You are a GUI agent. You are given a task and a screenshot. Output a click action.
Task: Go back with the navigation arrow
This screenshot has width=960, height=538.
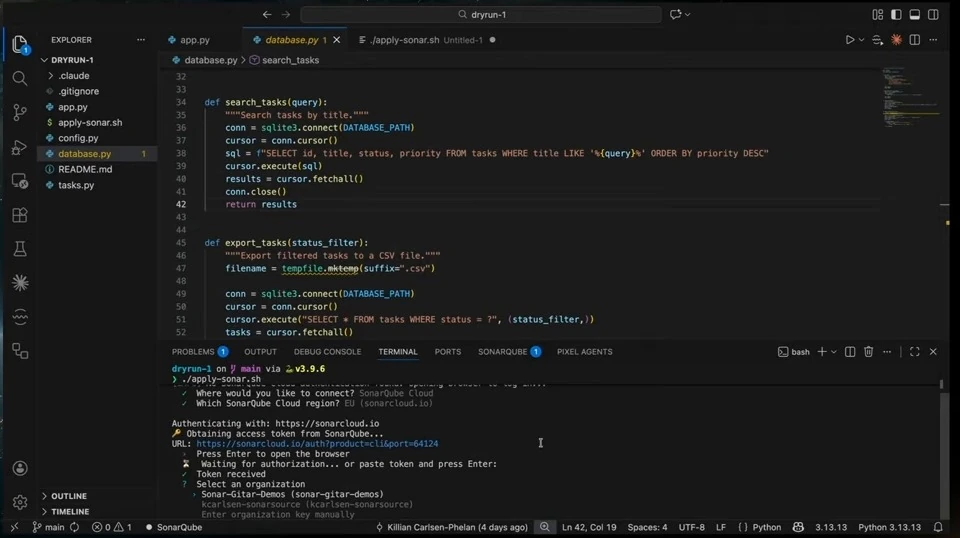click(267, 14)
